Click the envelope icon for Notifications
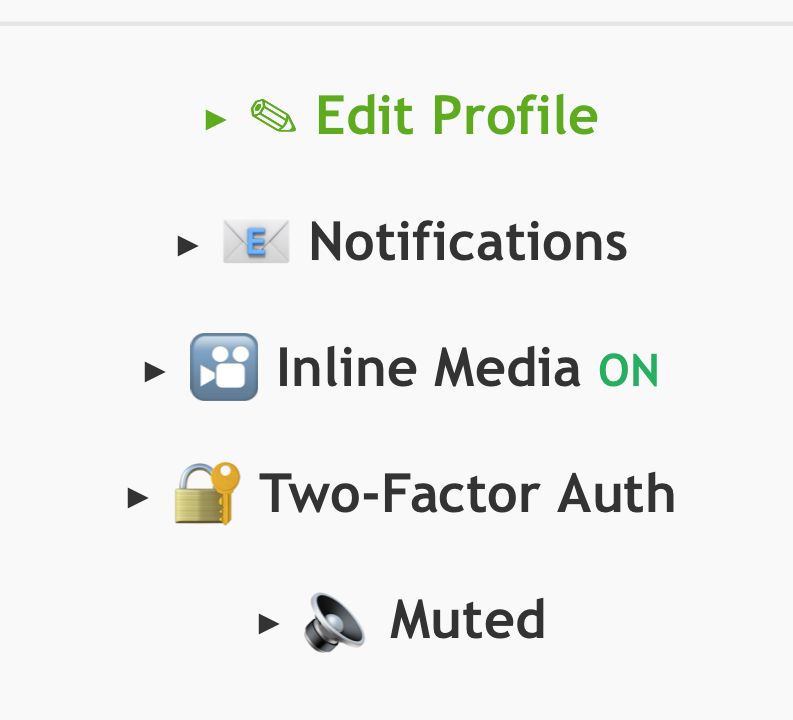 256,243
